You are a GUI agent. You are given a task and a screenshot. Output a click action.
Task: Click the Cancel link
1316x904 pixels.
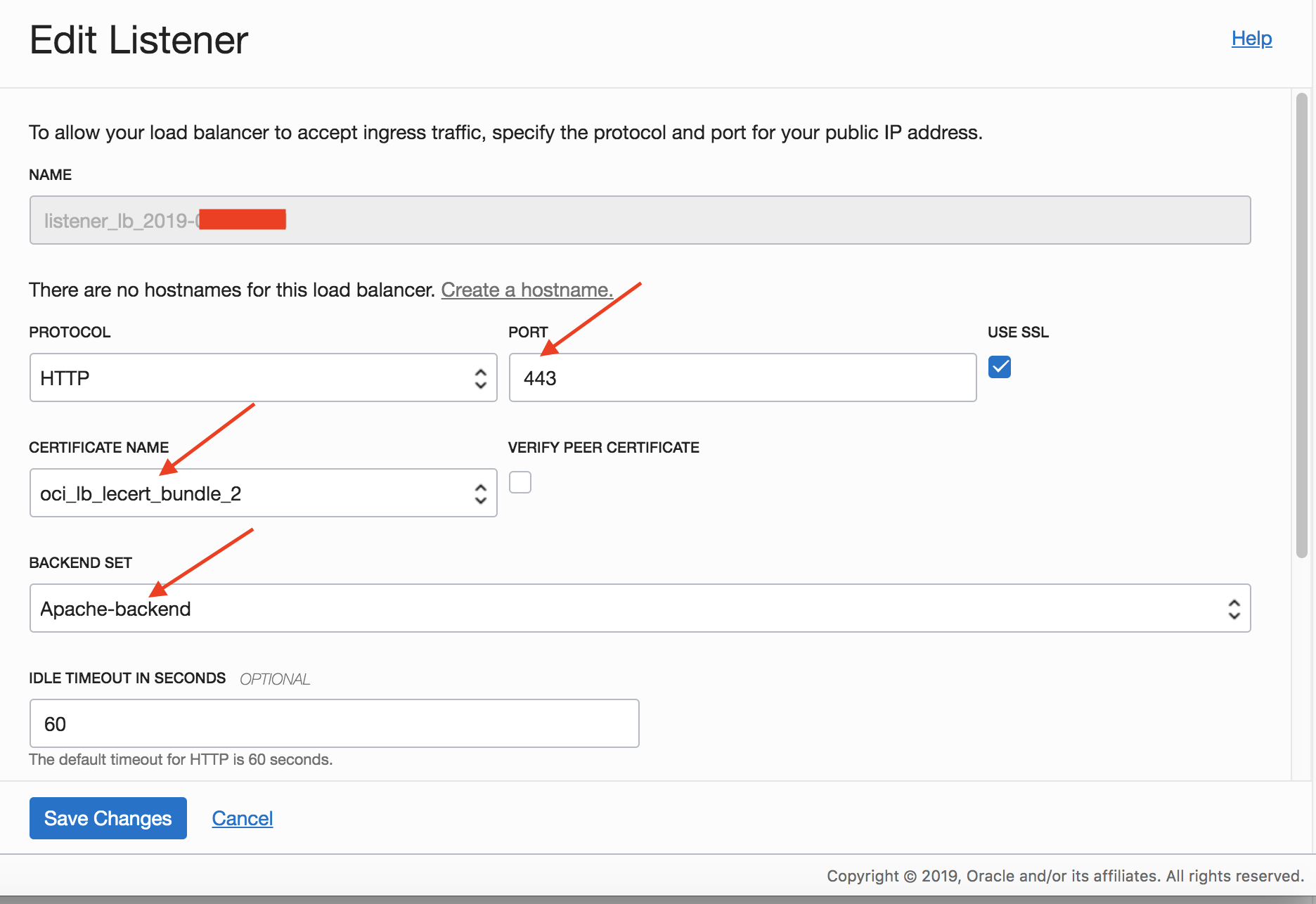pyautogui.click(x=243, y=818)
